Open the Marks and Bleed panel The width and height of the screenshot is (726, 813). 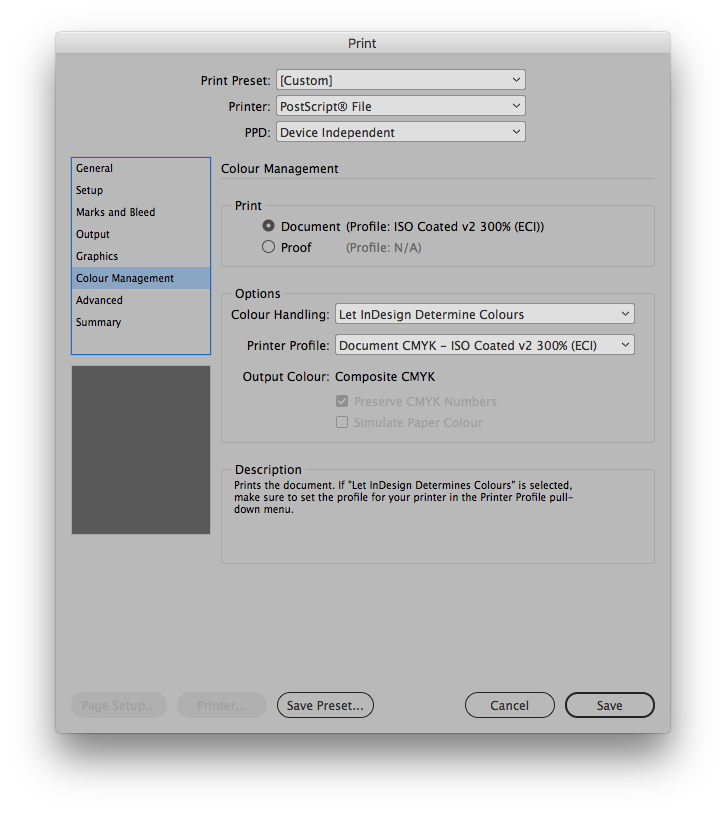pos(141,212)
